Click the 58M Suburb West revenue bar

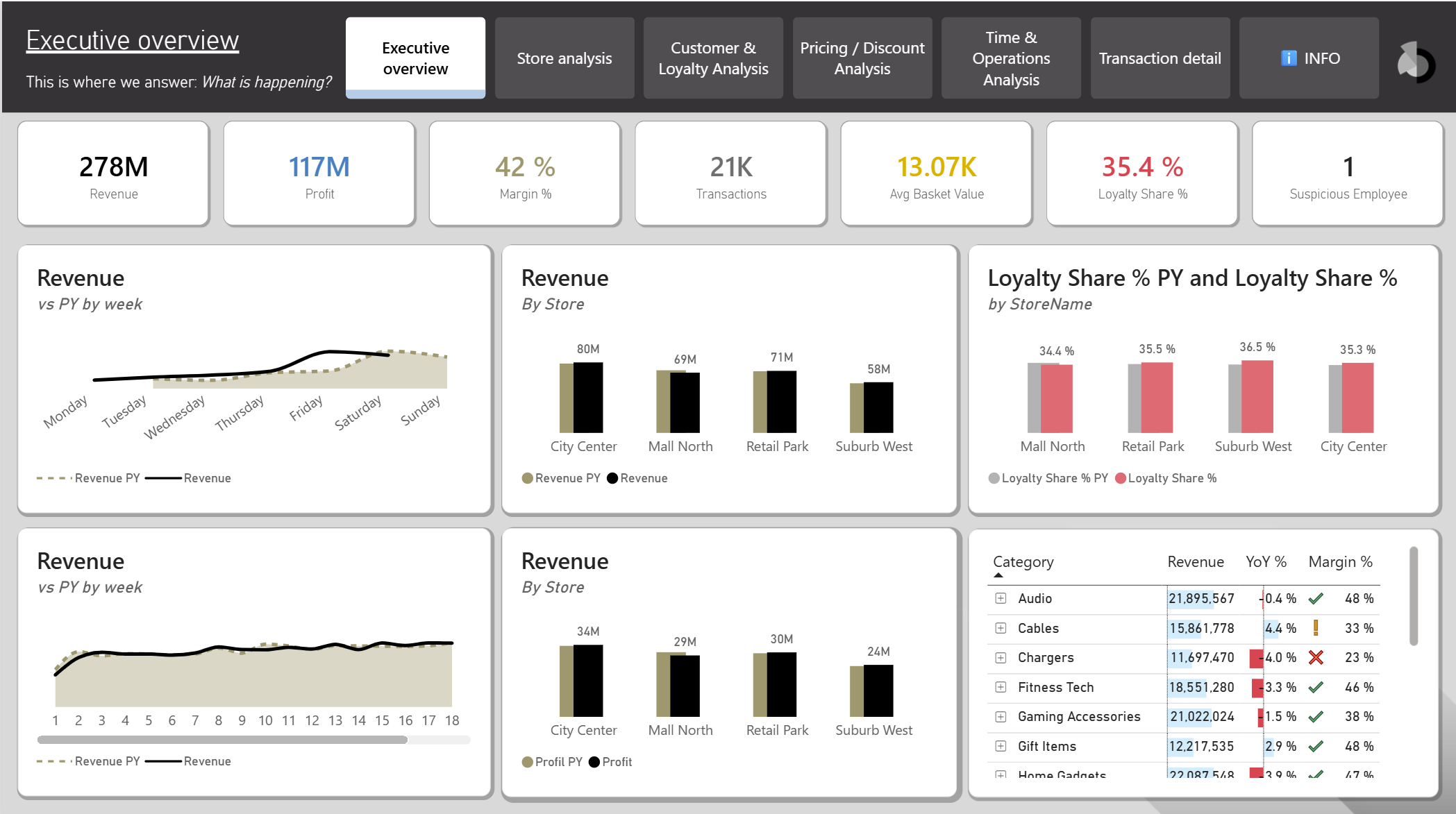tap(878, 407)
